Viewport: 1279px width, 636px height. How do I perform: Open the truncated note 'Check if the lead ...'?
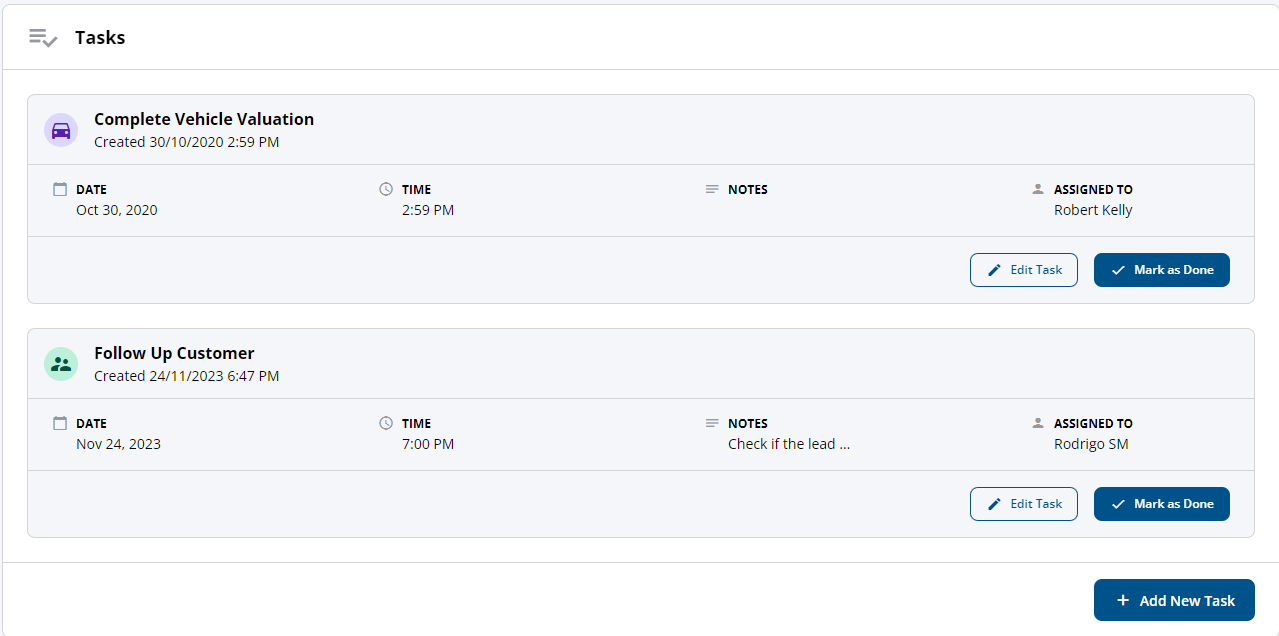coord(789,444)
